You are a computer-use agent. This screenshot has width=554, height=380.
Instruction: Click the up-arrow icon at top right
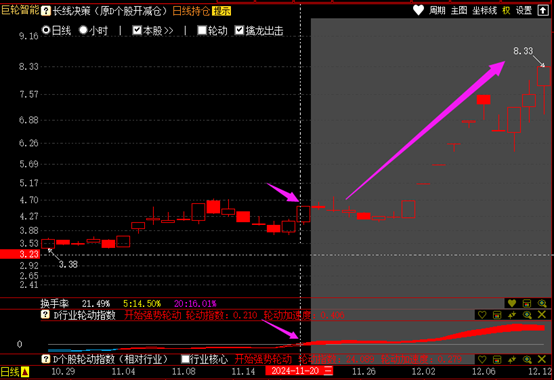point(543,11)
